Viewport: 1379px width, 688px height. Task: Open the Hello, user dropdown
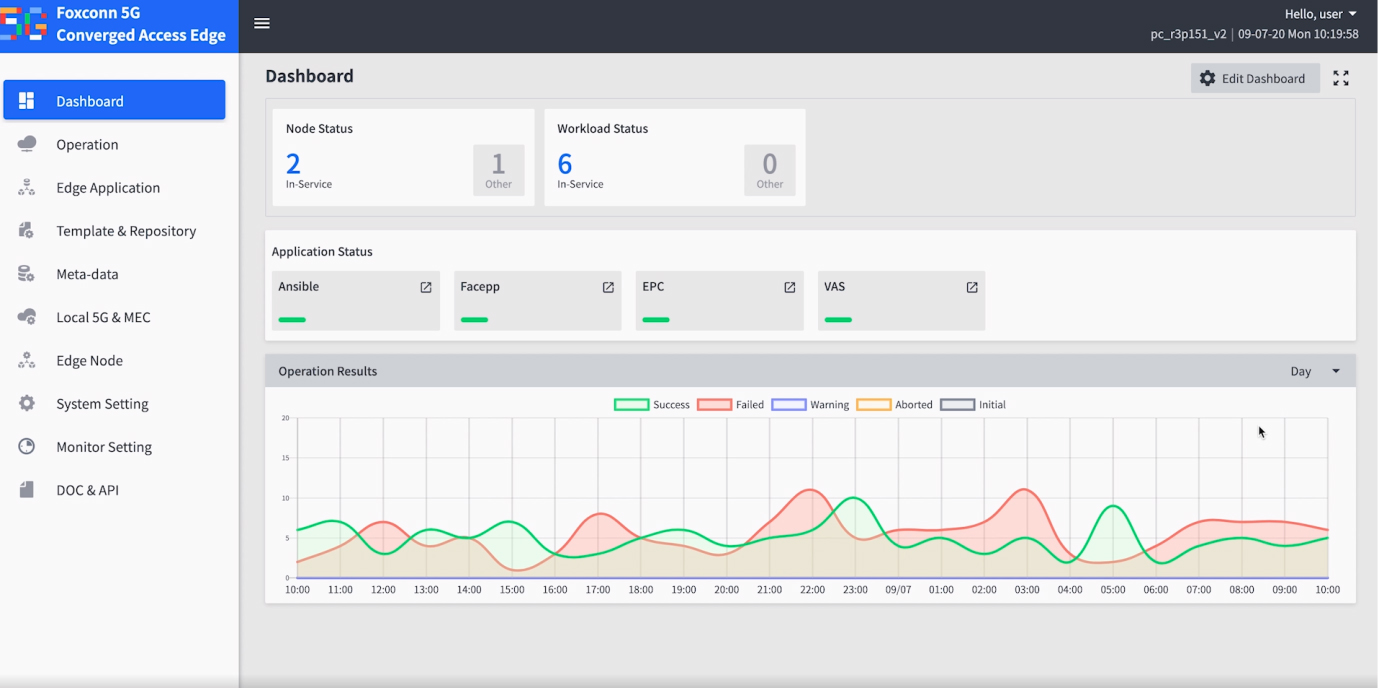click(x=1321, y=14)
